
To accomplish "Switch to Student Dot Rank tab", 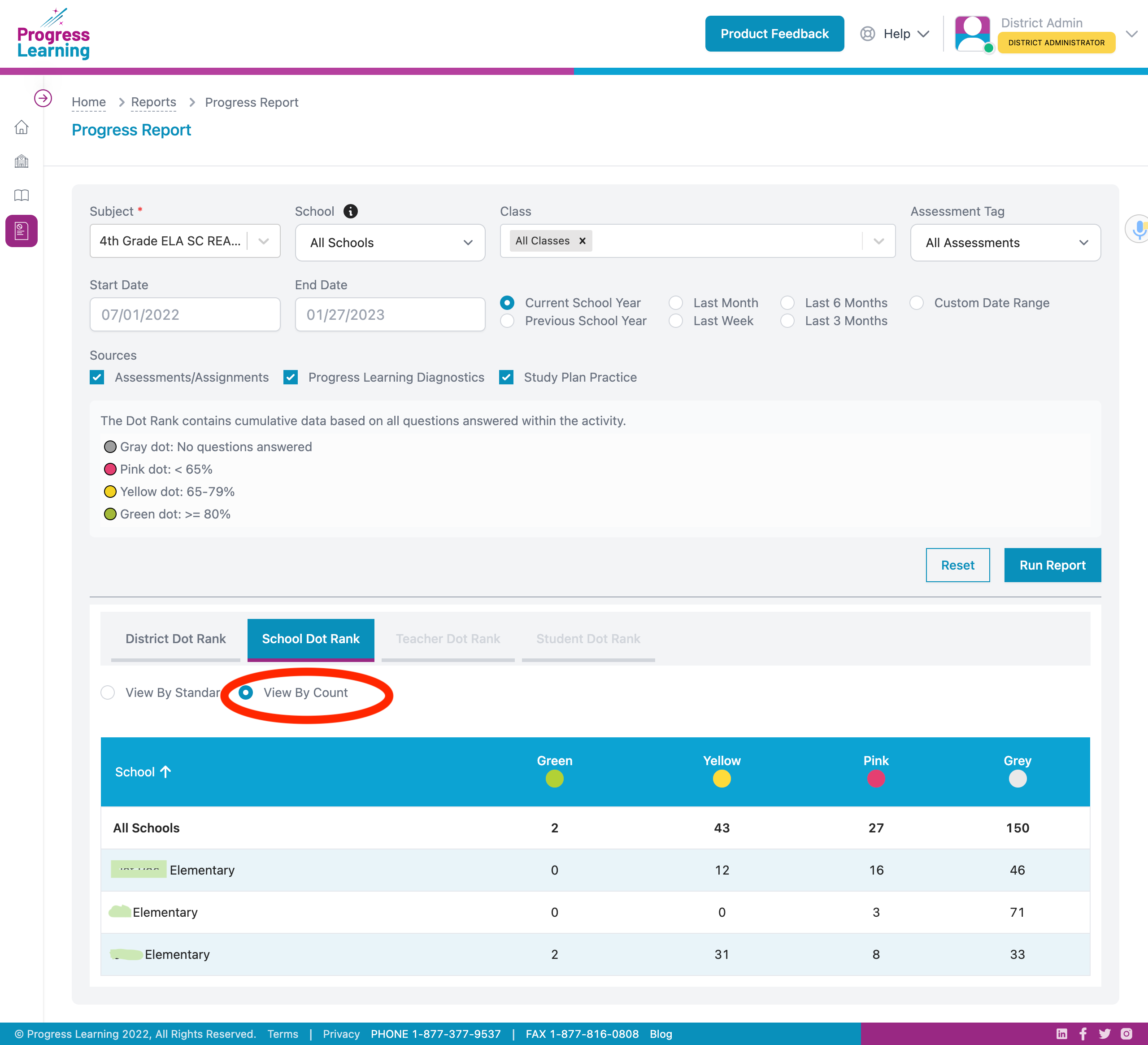I will coord(588,639).
